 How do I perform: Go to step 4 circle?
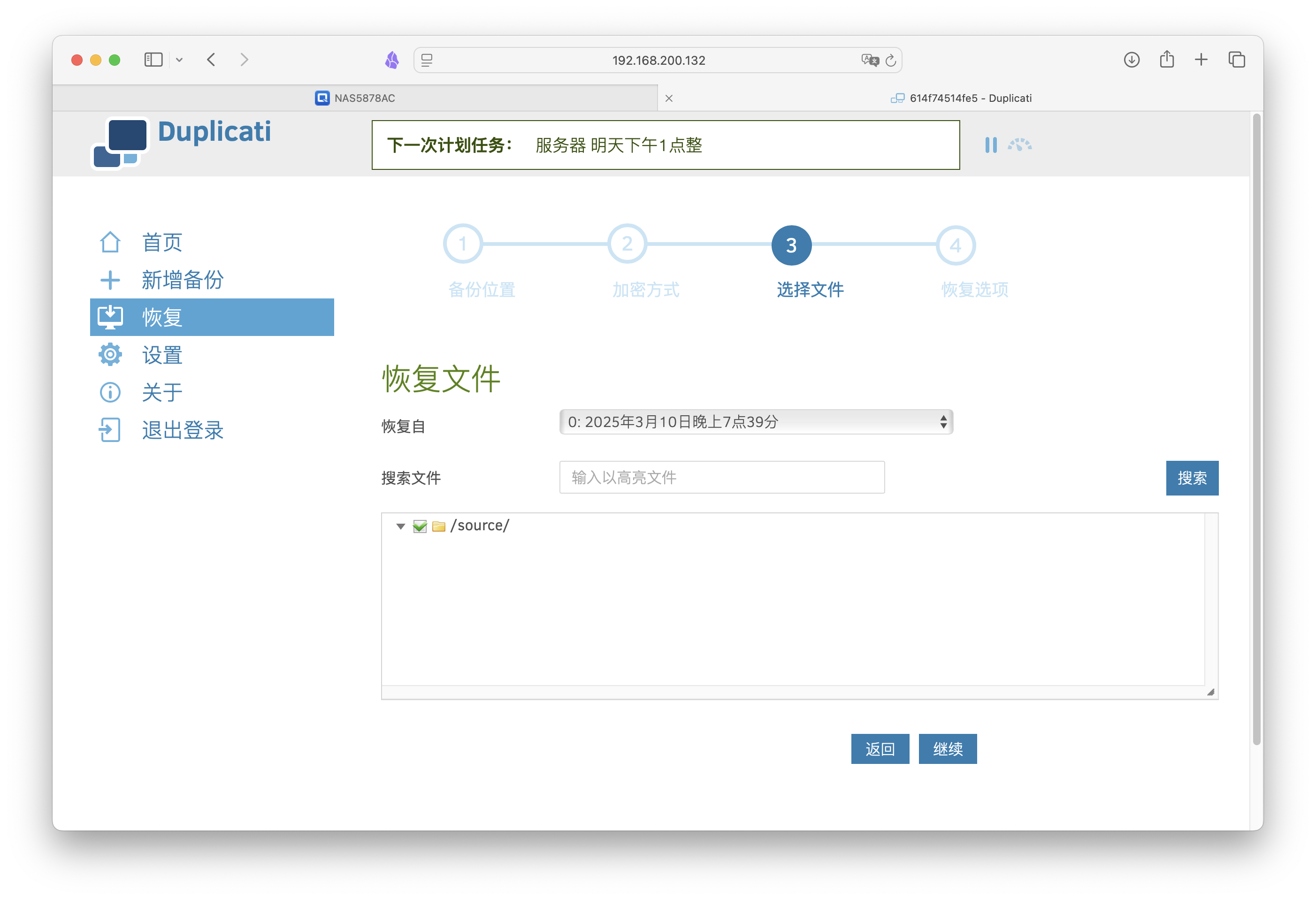955,244
